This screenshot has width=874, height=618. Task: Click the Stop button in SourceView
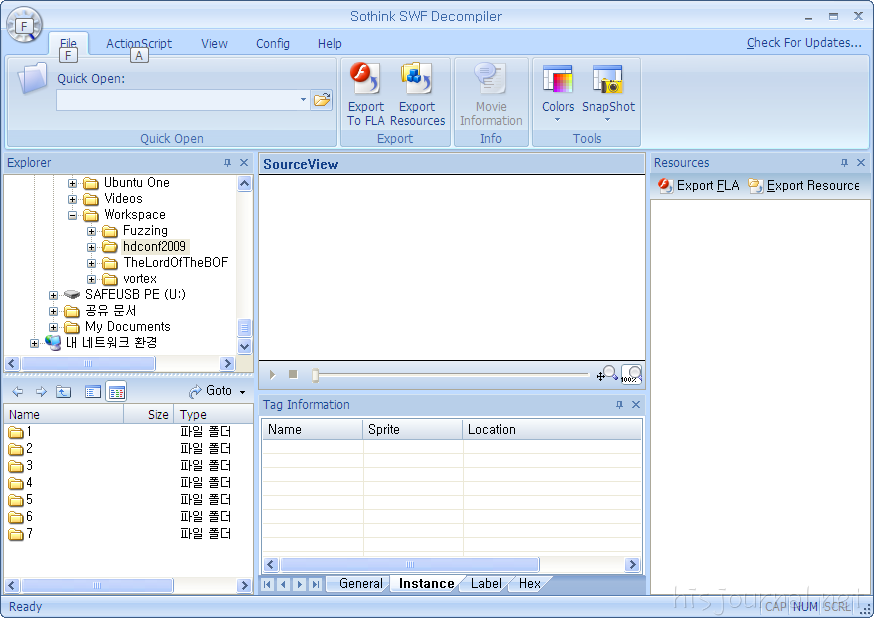(293, 374)
